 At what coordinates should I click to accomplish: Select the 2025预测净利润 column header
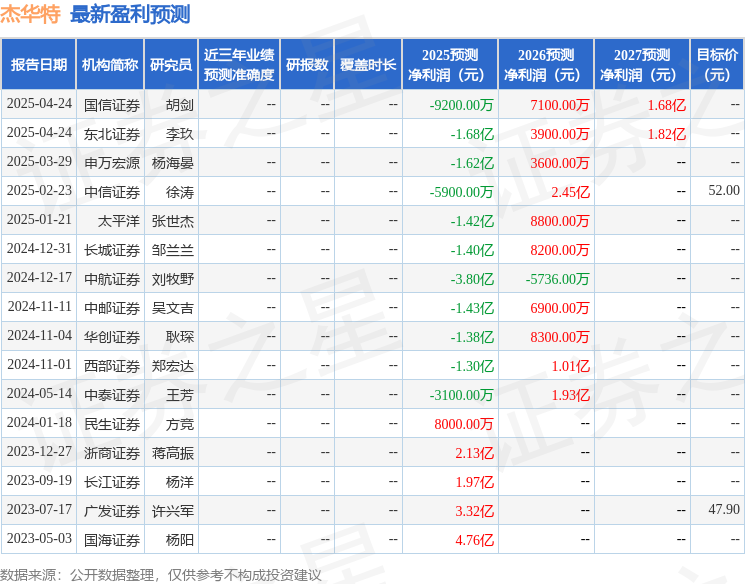pyautogui.click(x=450, y=65)
